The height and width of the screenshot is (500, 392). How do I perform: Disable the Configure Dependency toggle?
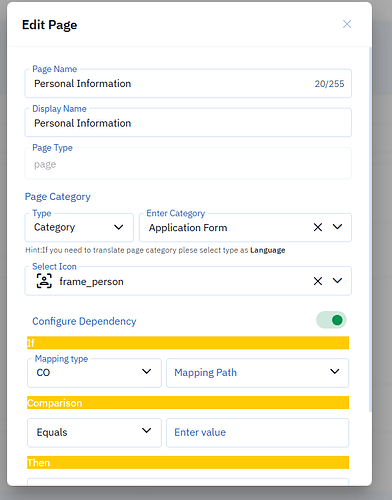coord(331,320)
